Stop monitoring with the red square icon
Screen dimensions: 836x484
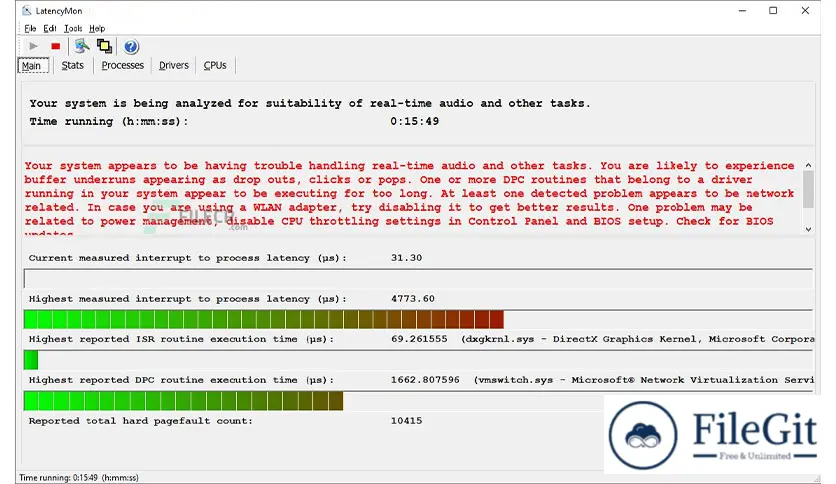click(x=55, y=46)
